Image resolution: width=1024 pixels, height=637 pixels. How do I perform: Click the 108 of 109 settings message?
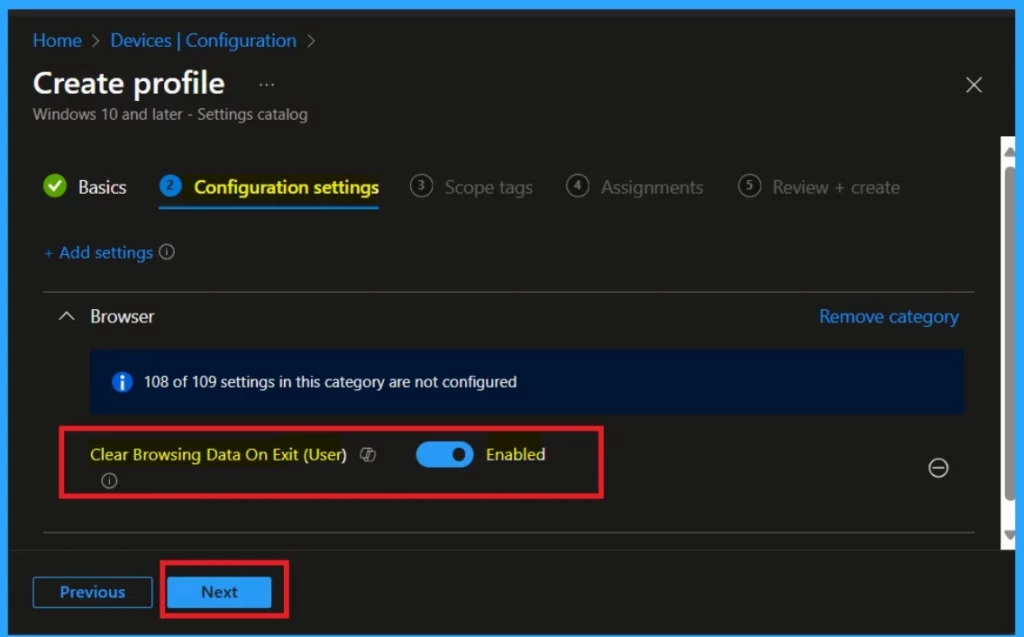[330, 382]
